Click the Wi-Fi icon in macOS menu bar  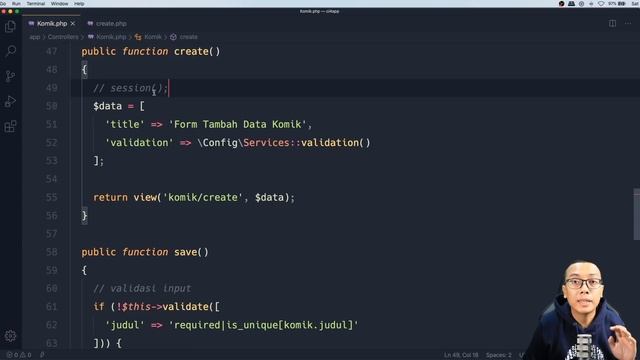[x=601, y=4]
